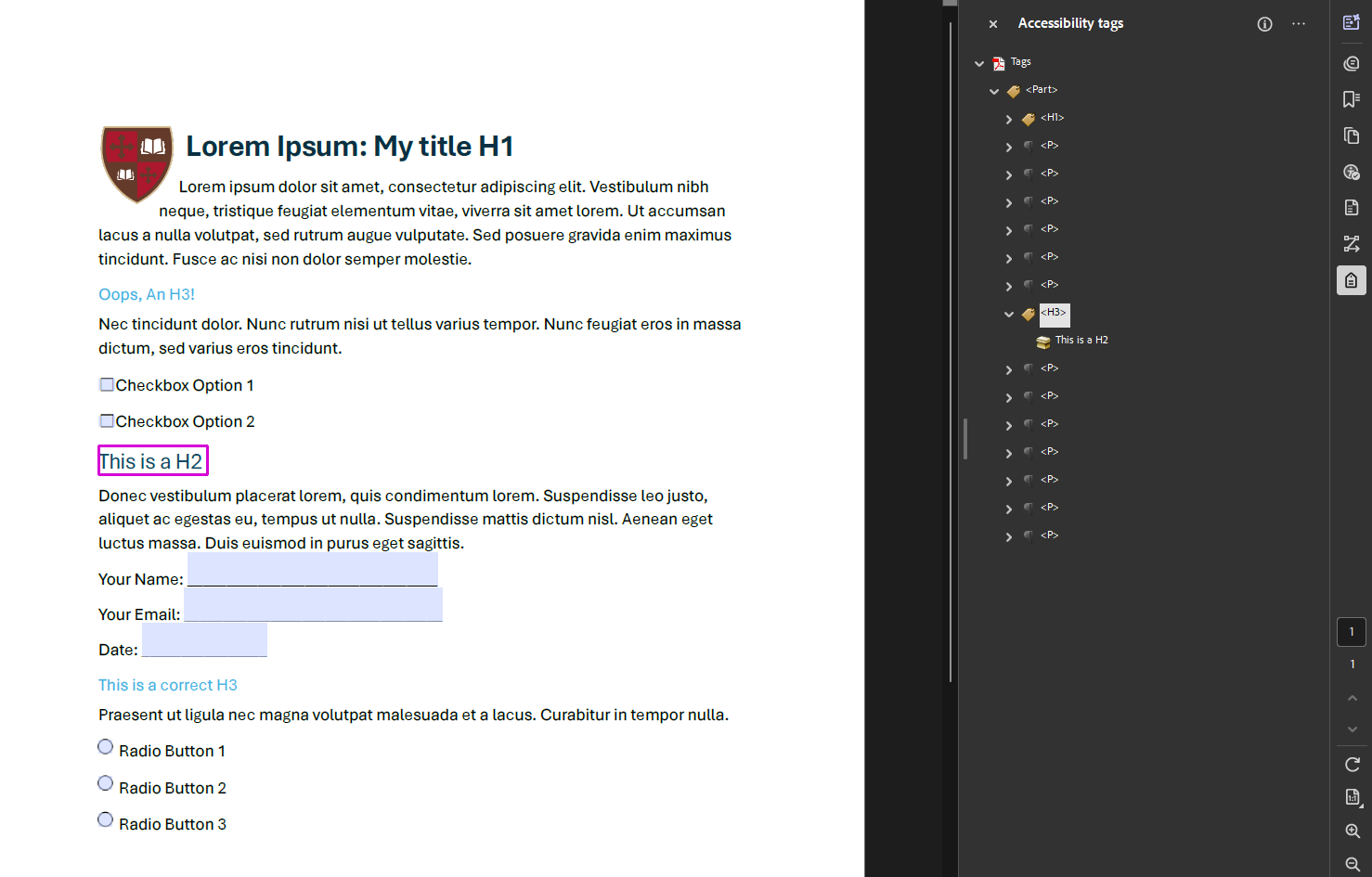Viewport: 1372px width, 877px height.
Task: Click the Accessibility tags info icon
Action: [1264, 24]
